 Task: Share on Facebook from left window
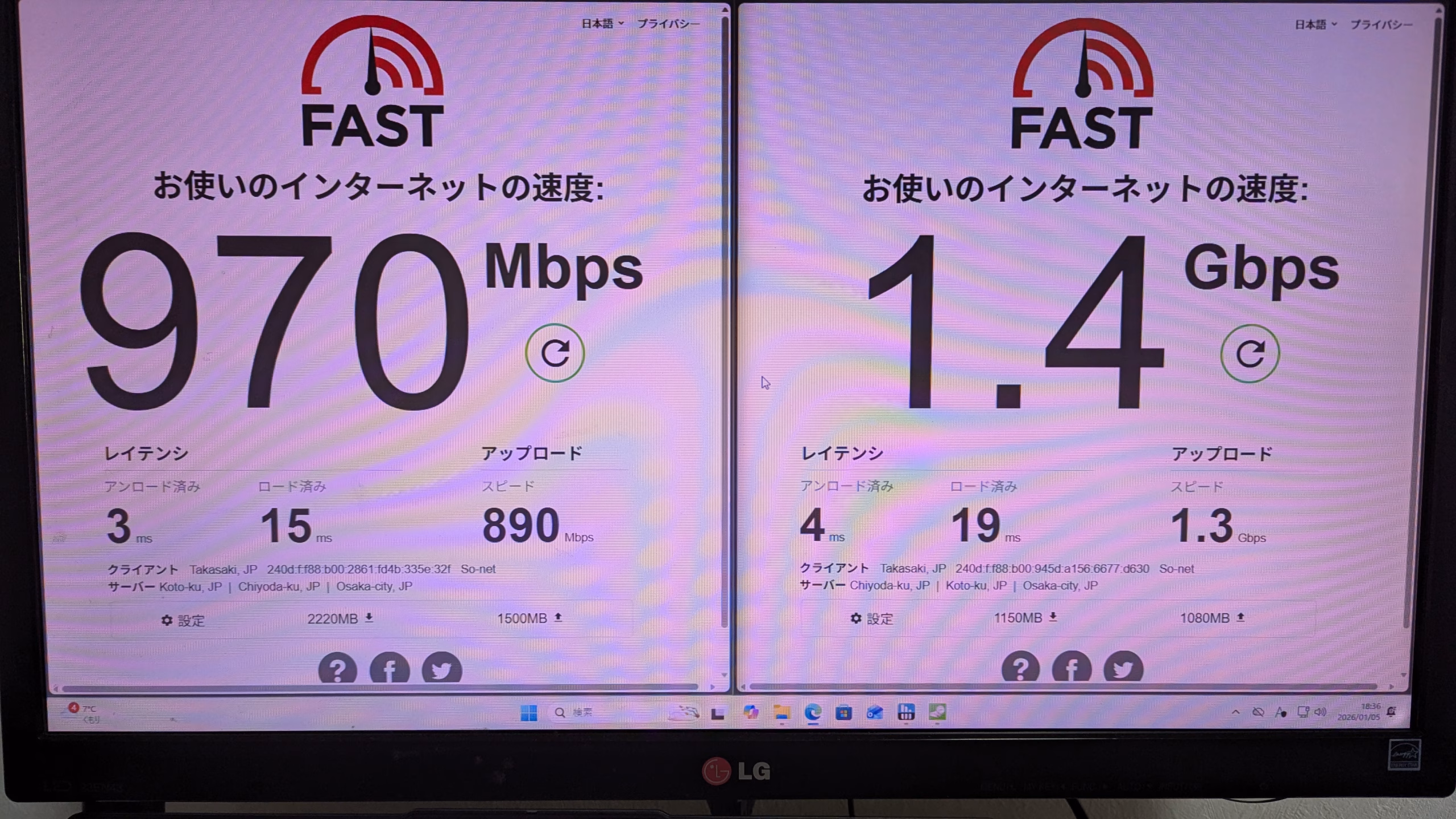click(390, 669)
